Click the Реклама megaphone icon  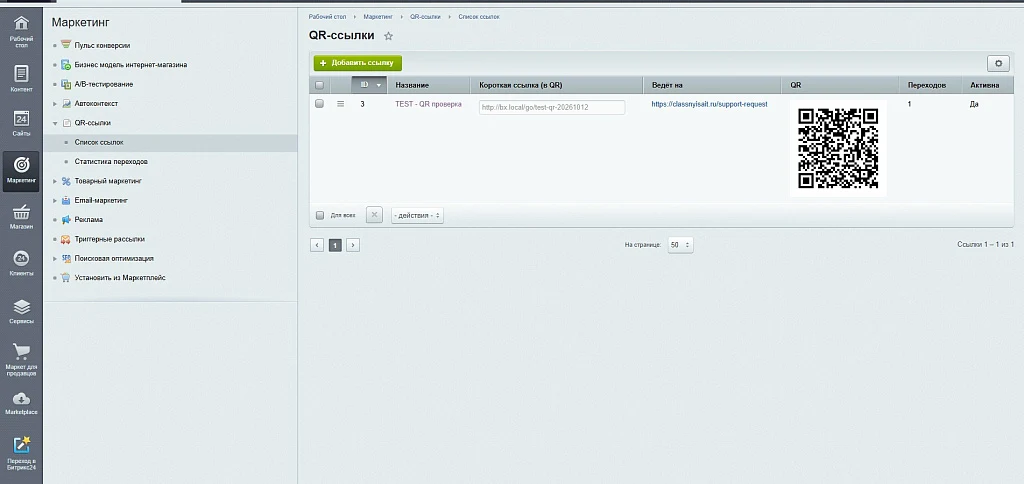point(66,219)
